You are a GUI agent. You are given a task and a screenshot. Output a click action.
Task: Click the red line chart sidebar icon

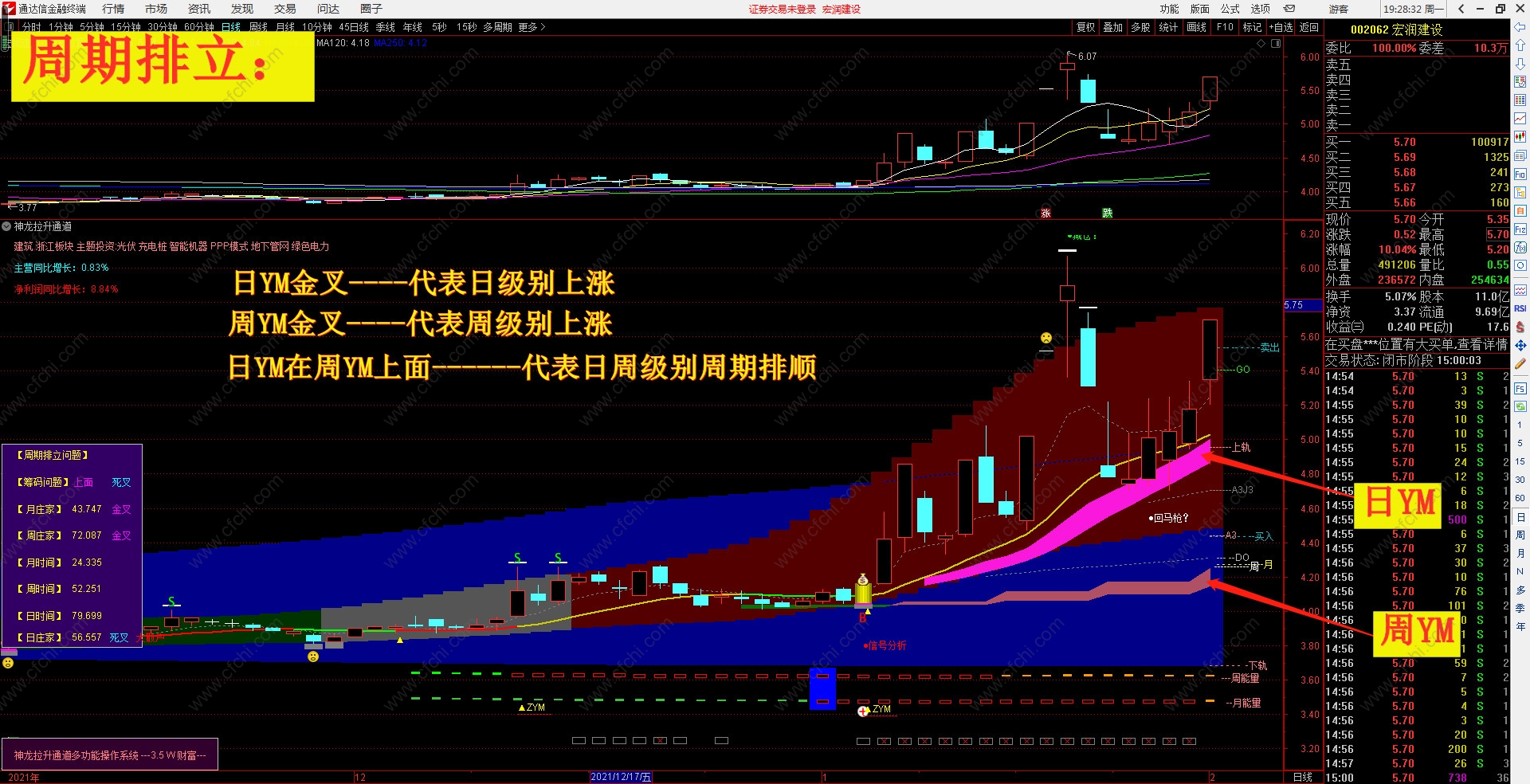coord(1520,118)
